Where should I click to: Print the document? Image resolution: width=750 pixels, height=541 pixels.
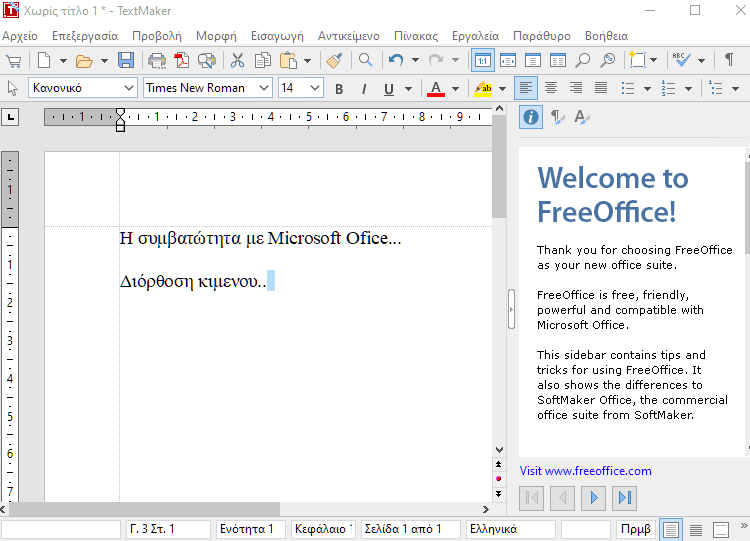click(157, 61)
